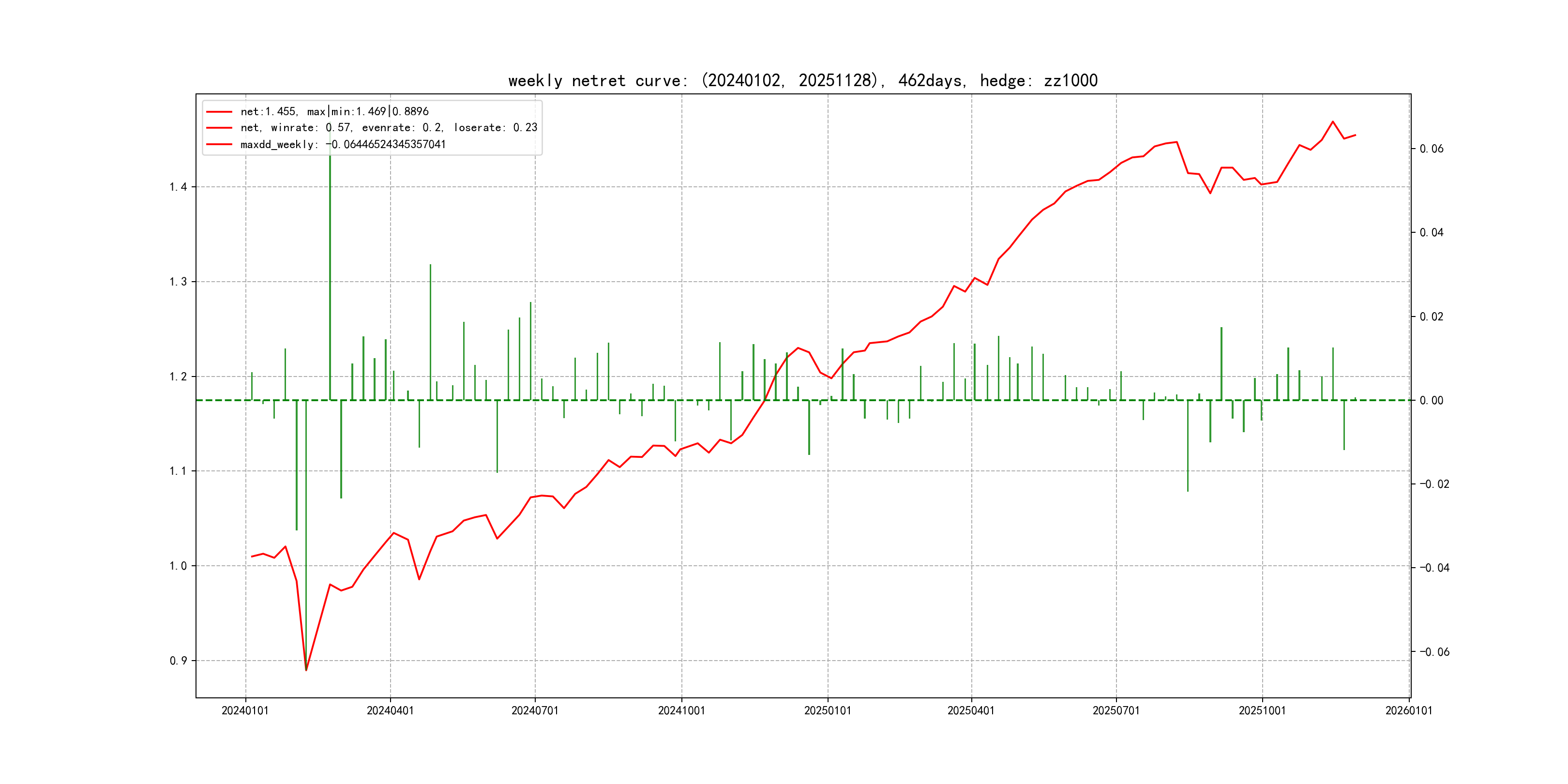Click the x-axis label 20241001
1568x784 pixels.
click(681, 710)
